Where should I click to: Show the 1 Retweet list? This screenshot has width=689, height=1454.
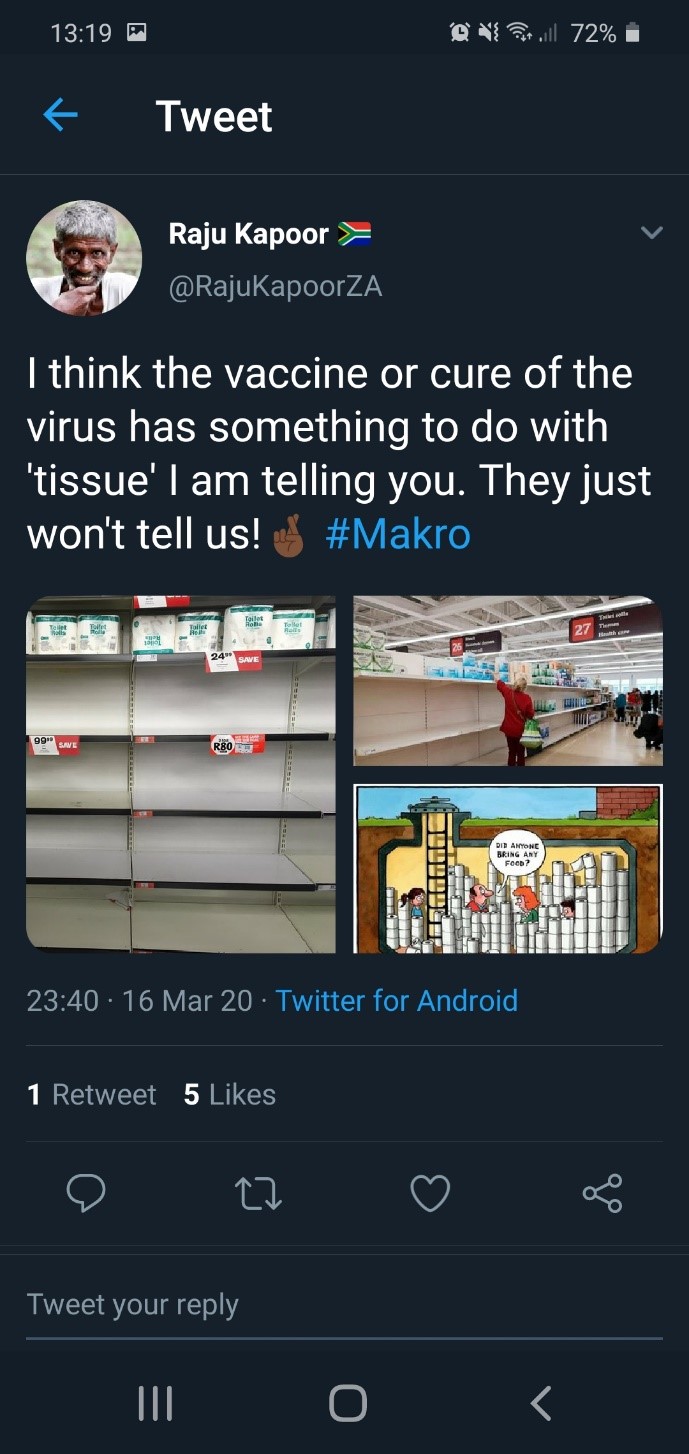(92, 1095)
